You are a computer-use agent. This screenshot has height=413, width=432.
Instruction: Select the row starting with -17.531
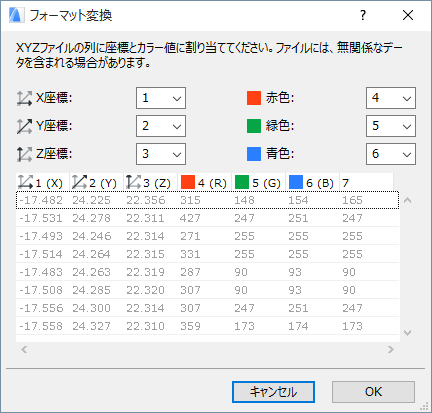pos(207,218)
